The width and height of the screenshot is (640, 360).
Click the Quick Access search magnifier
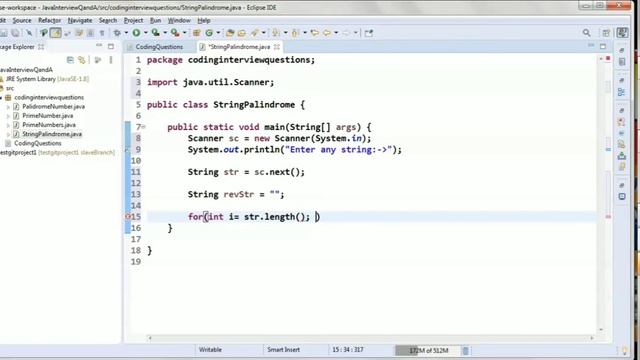pos(587,33)
